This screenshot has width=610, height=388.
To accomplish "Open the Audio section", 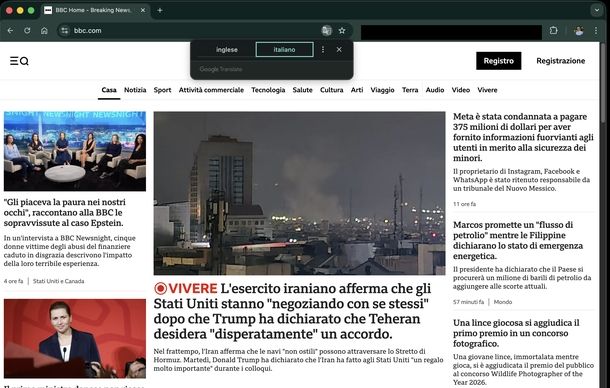I will (x=435, y=90).
